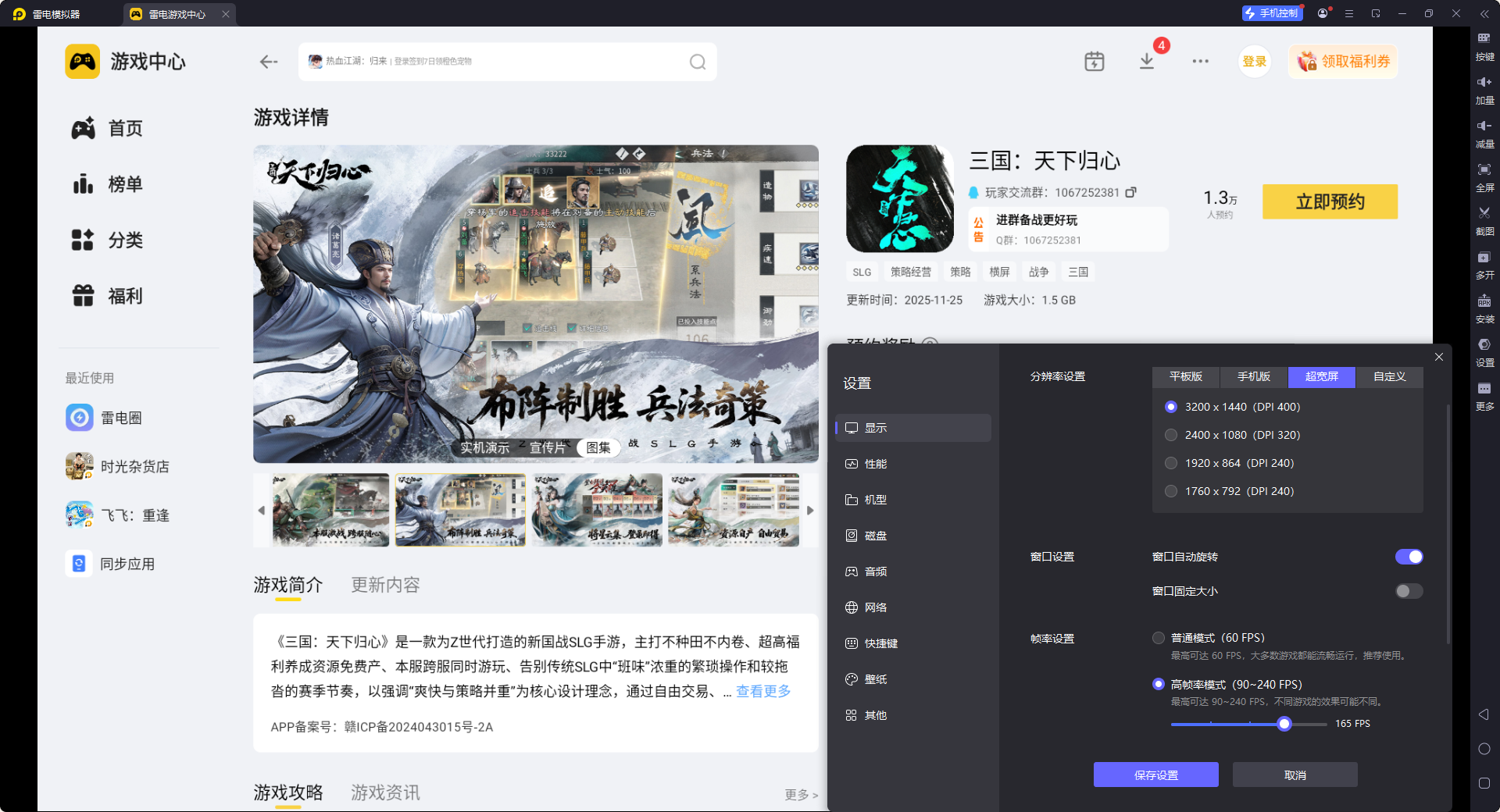Toggle the 窗口固定大小 switch
The height and width of the screenshot is (812, 1500).
(1409, 591)
